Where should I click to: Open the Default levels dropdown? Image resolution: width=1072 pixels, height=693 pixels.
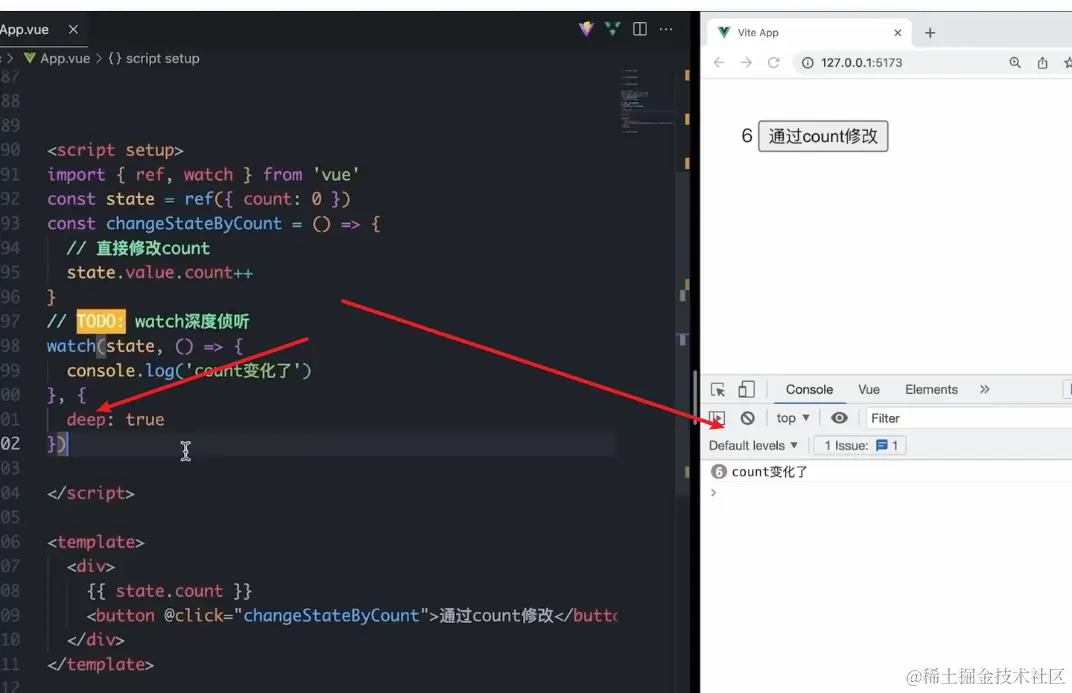753,446
